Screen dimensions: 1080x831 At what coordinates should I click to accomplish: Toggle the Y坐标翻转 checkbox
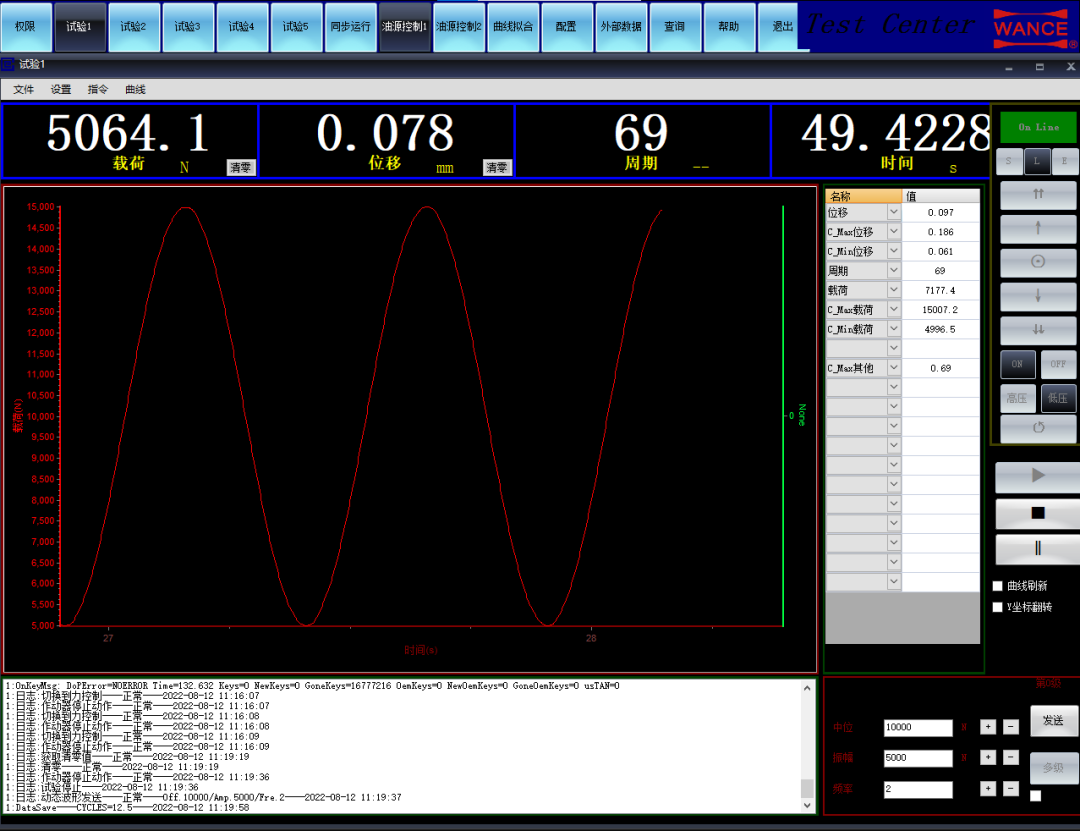tap(997, 607)
